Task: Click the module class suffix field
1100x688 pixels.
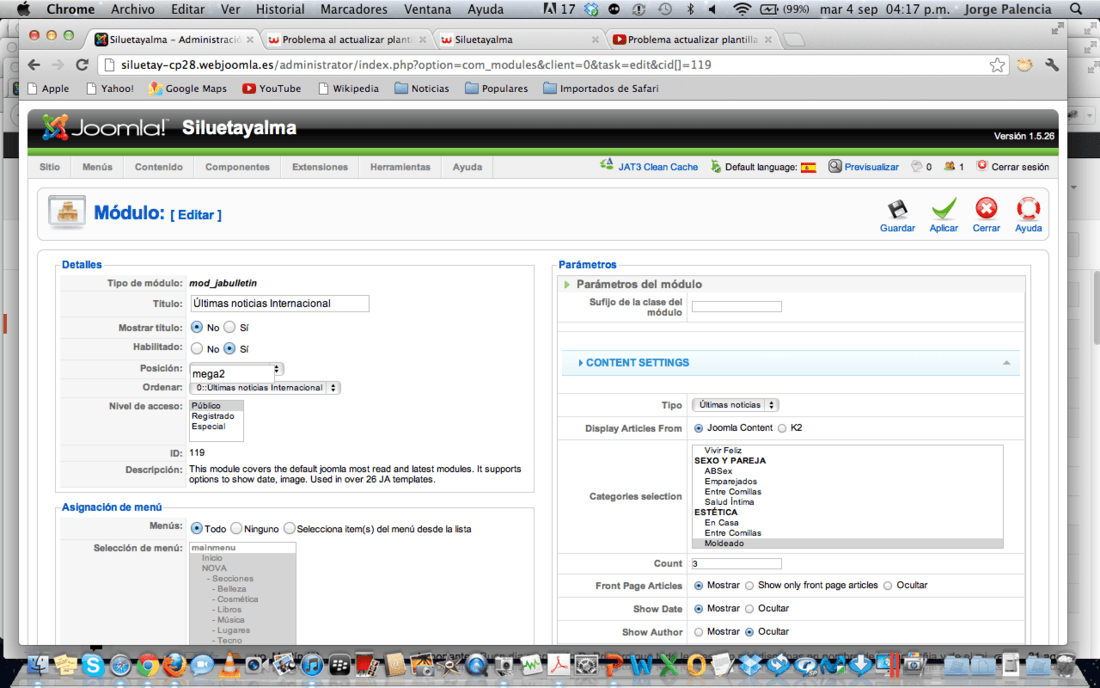Action: [737, 306]
